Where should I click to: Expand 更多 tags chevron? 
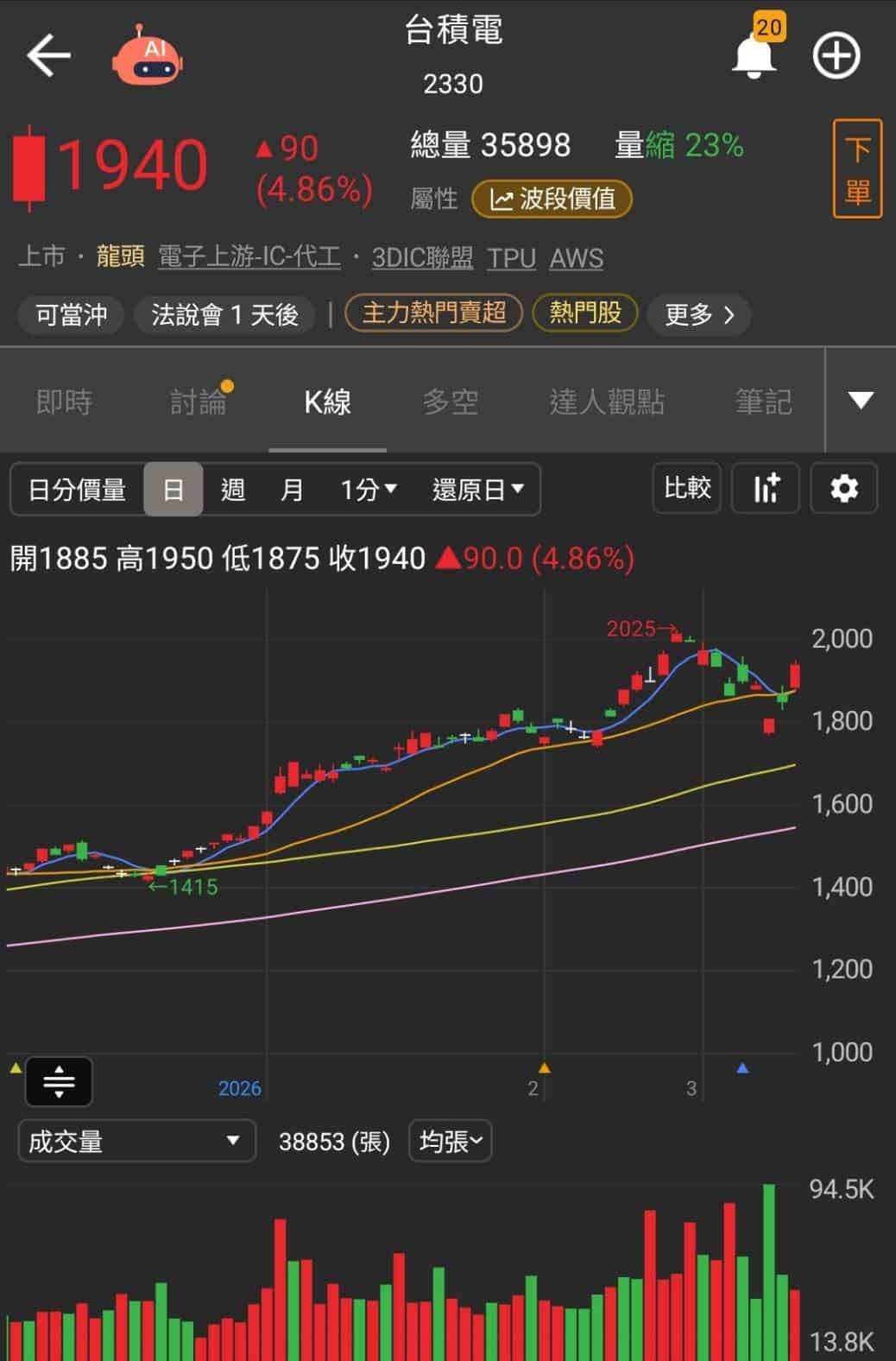tap(699, 314)
